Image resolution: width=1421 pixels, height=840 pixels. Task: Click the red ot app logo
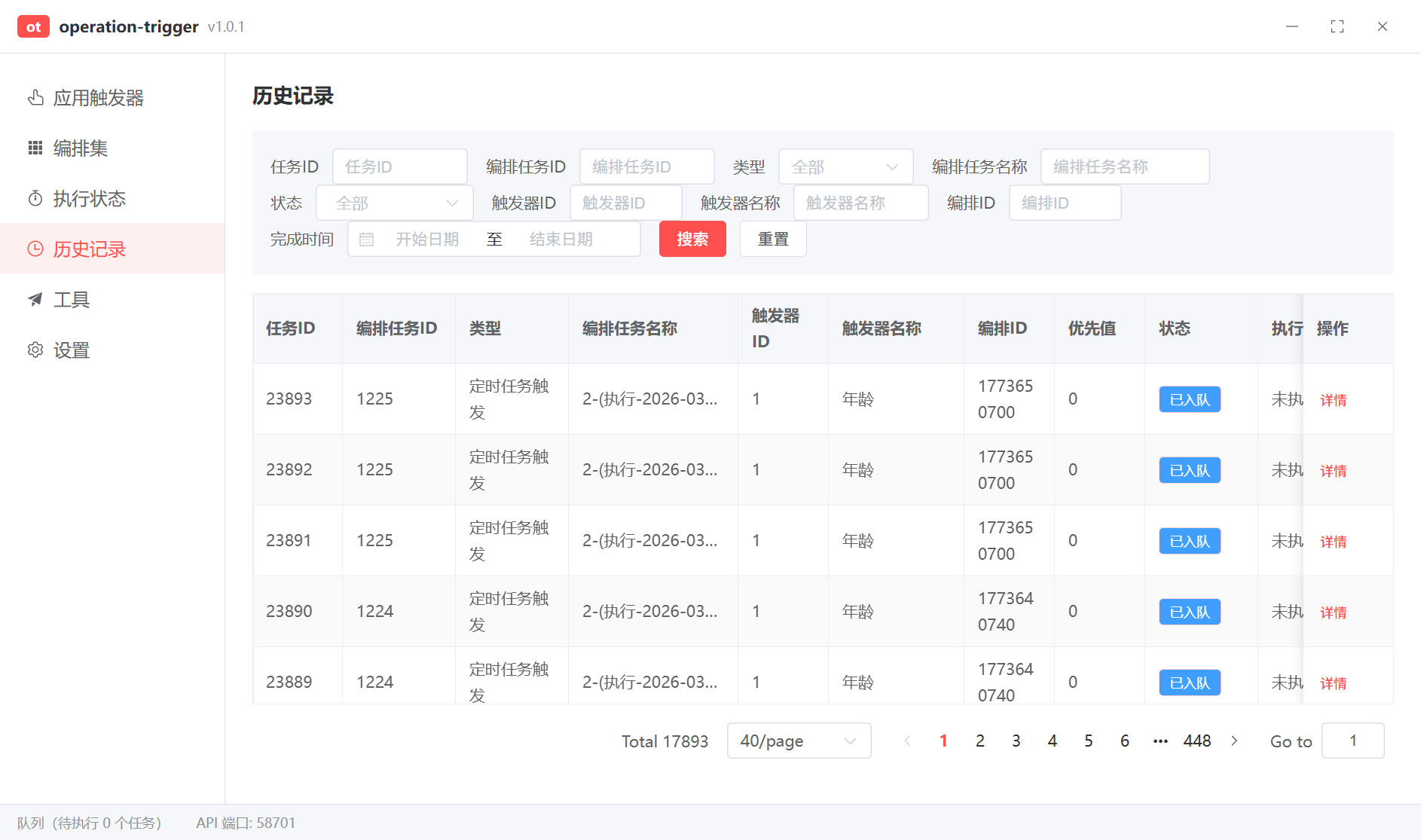pyautogui.click(x=33, y=27)
